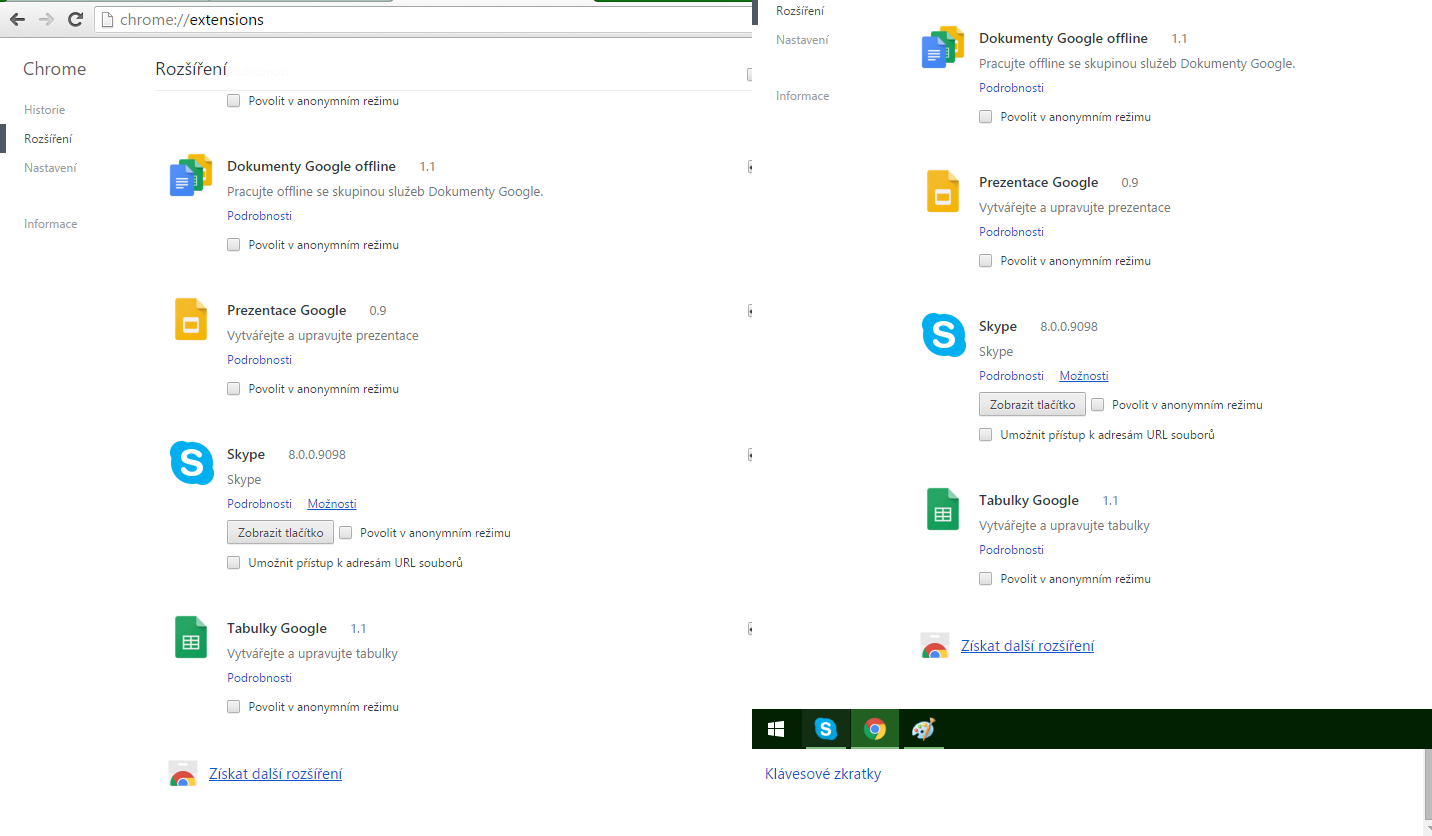The height and width of the screenshot is (836, 1432).
Task: Tick the topmost incognito checkbox under the Rozšíření heading
Action: (233, 101)
